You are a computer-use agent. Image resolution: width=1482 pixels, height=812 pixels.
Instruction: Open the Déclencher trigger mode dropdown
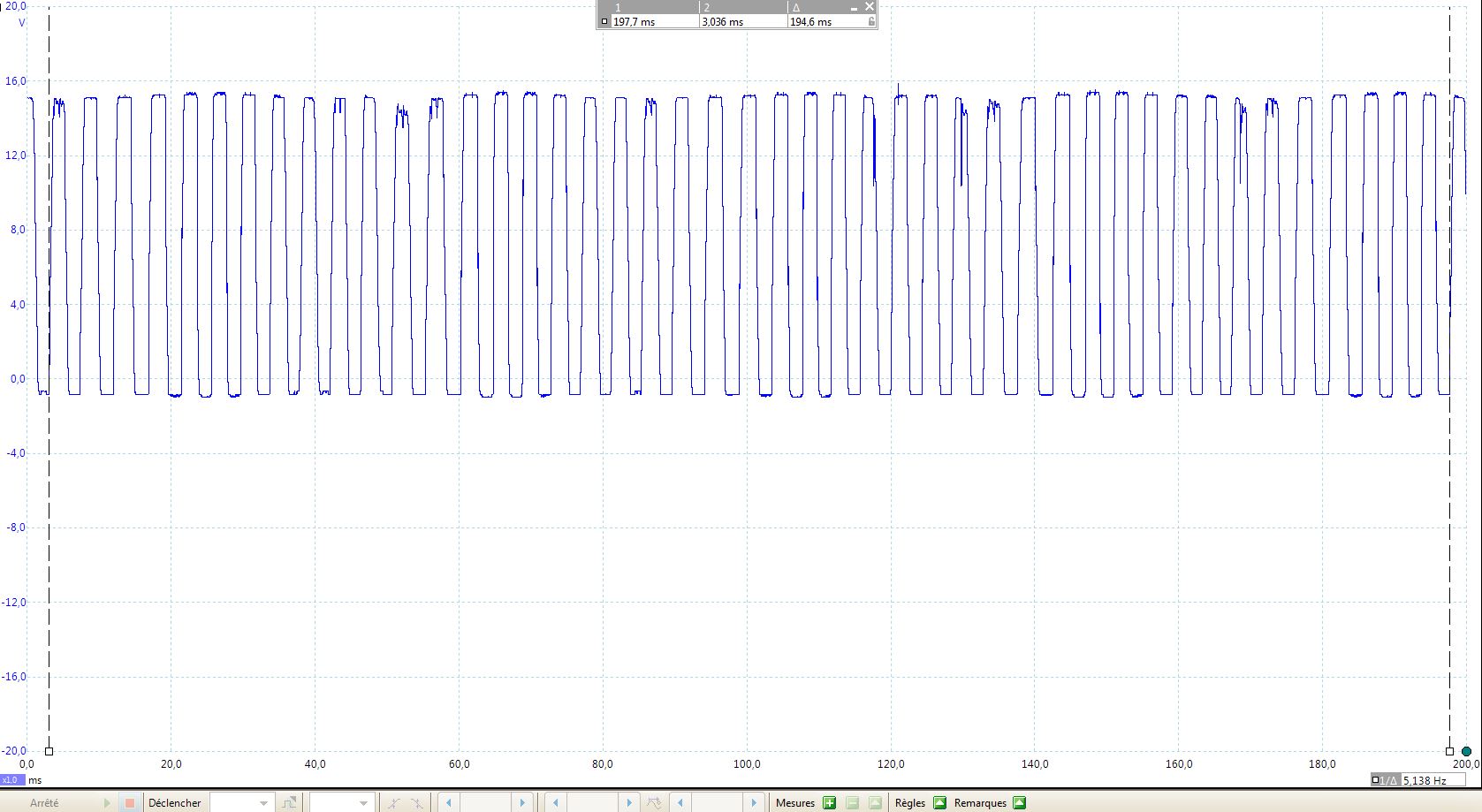click(x=262, y=803)
